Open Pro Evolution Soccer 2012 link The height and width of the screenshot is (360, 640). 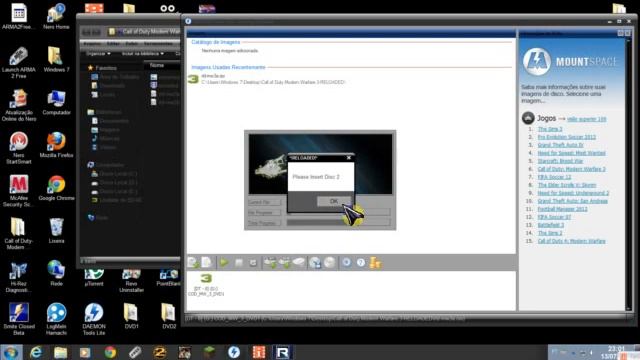click(x=567, y=137)
